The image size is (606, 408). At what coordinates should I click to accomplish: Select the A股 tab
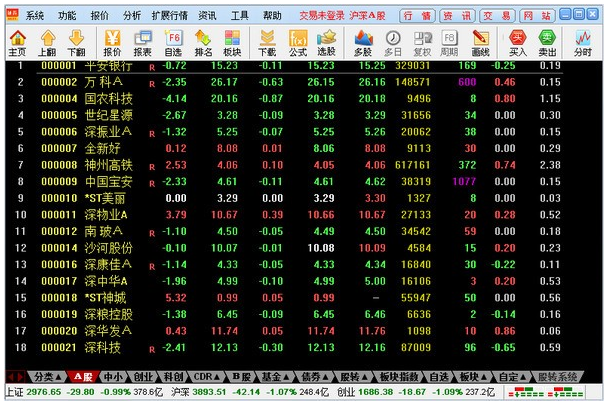pyautogui.click(x=83, y=376)
